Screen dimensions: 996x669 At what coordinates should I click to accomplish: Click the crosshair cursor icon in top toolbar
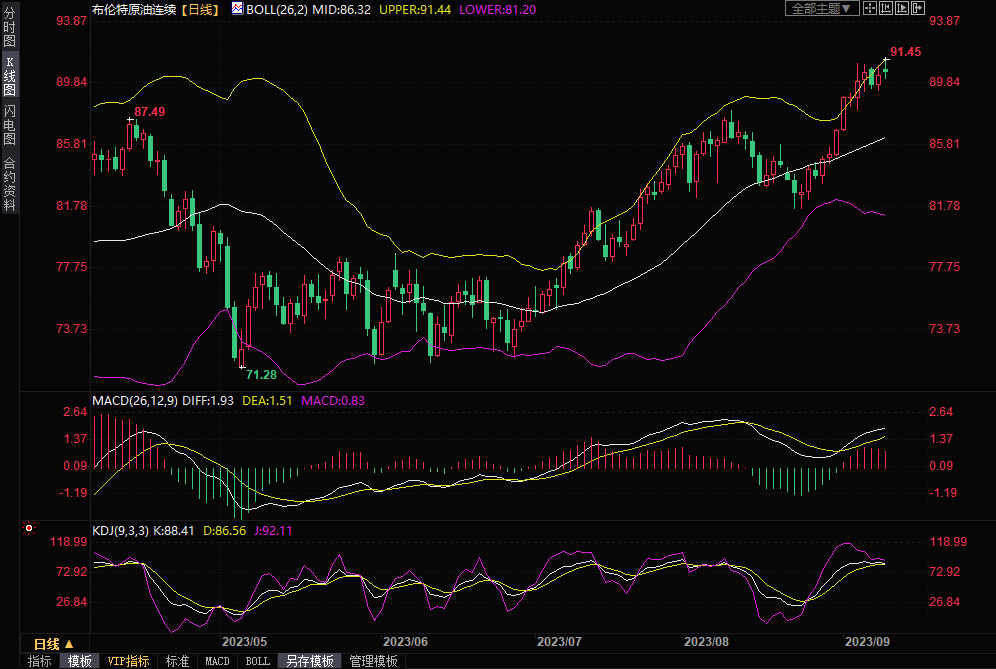click(x=871, y=8)
